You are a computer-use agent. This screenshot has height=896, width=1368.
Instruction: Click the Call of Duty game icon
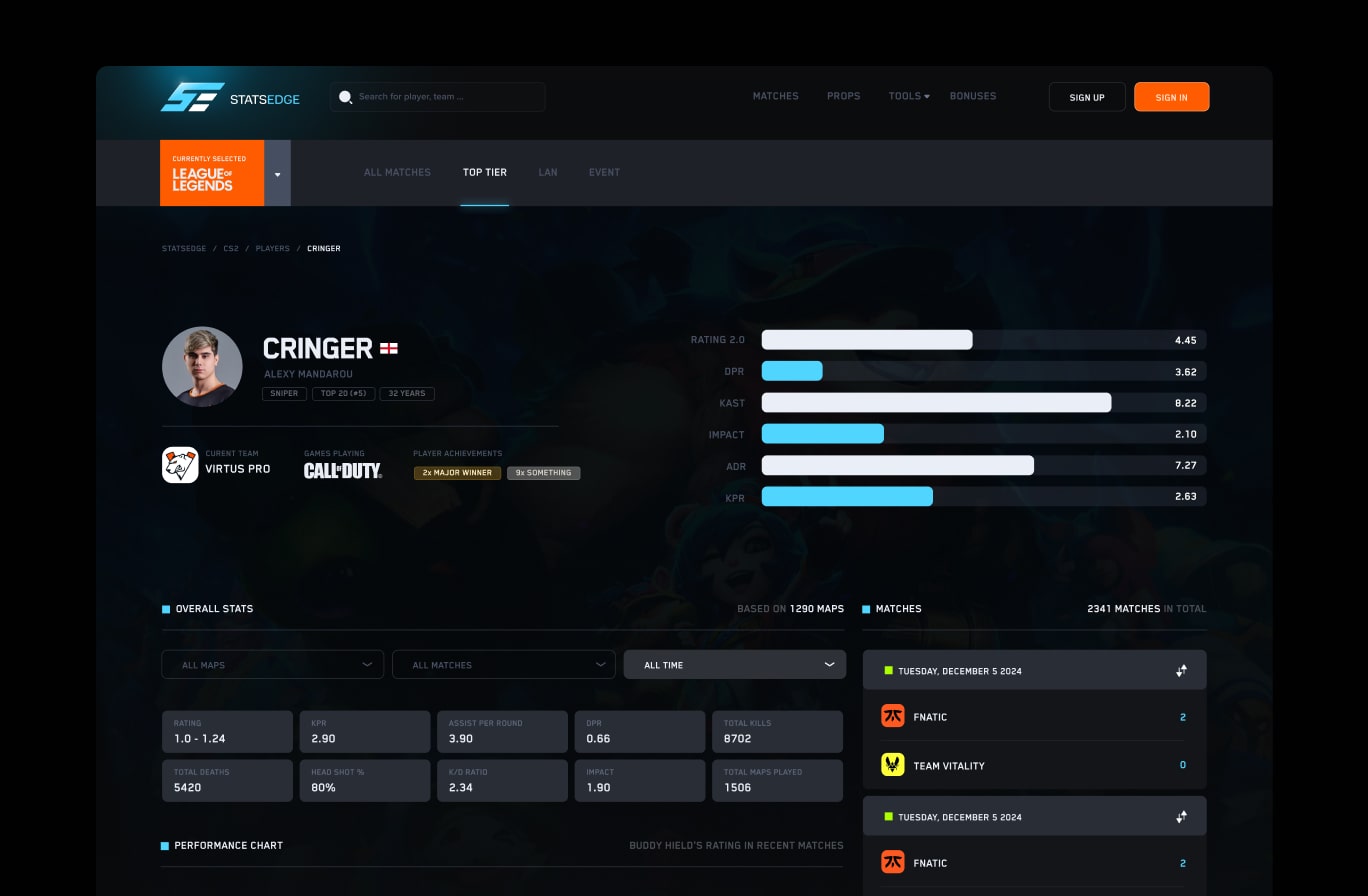tap(344, 469)
